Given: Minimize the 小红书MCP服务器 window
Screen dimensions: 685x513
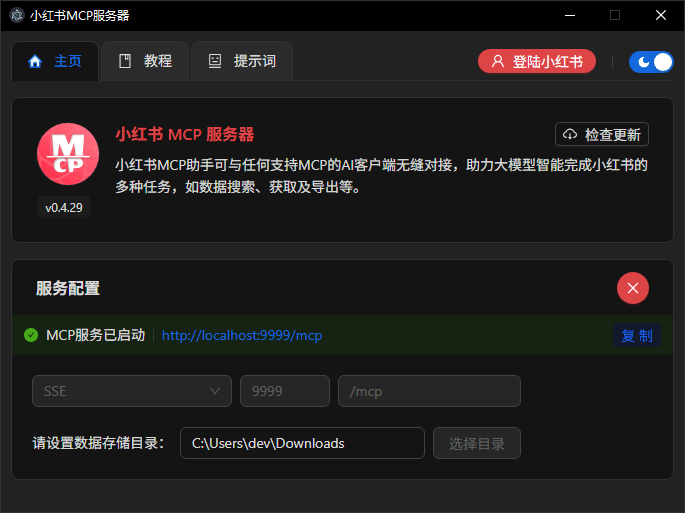Looking at the screenshot, I should click(570, 15).
